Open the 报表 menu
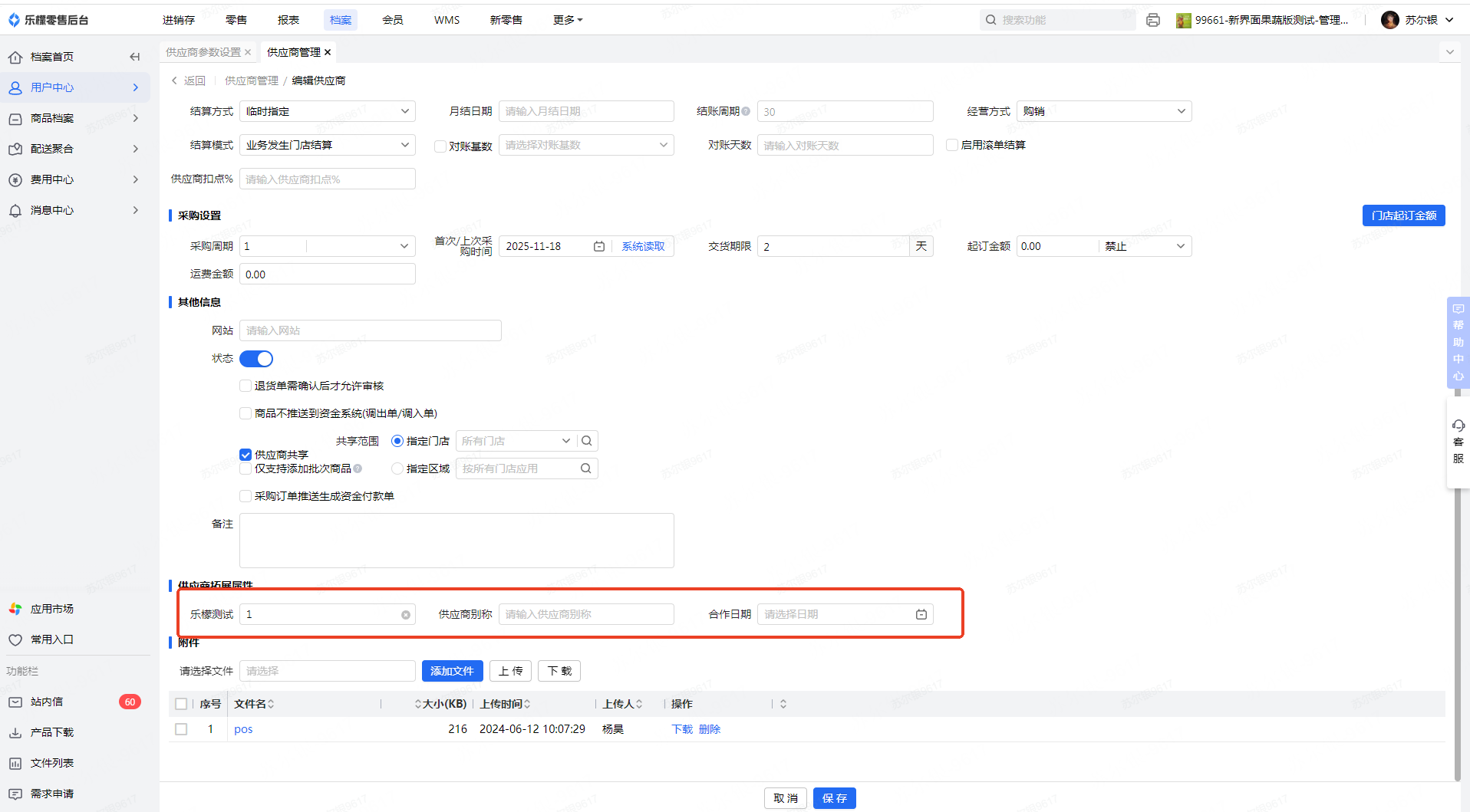 tap(288, 20)
